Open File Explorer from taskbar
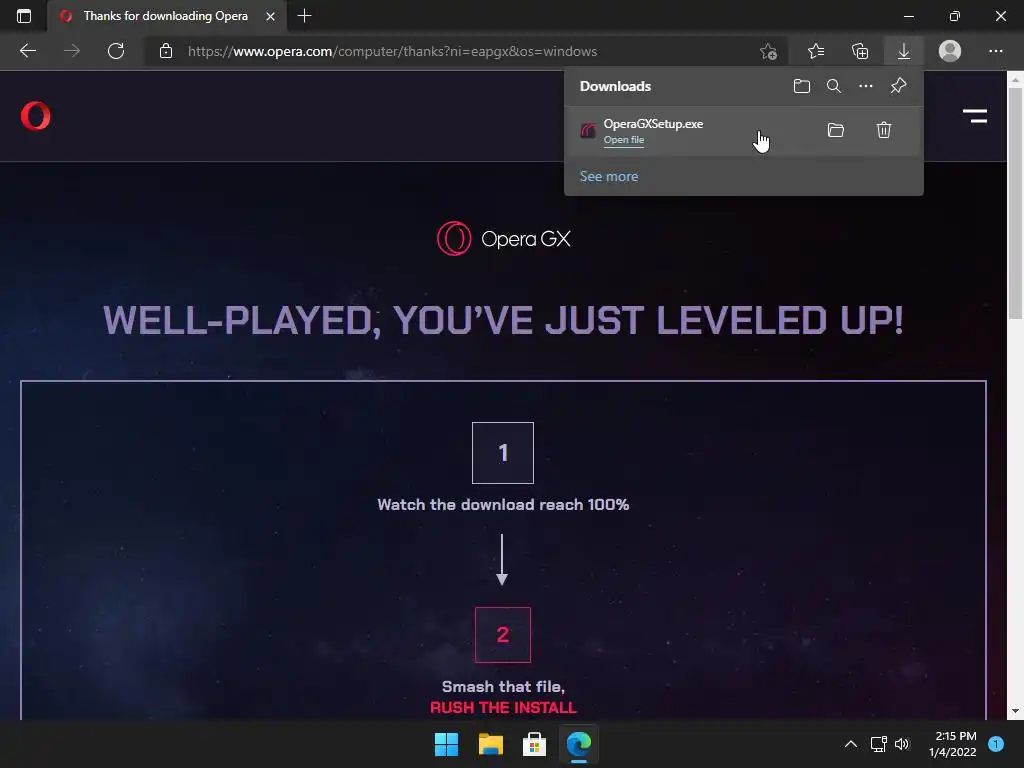The height and width of the screenshot is (768, 1024). coord(490,744)
